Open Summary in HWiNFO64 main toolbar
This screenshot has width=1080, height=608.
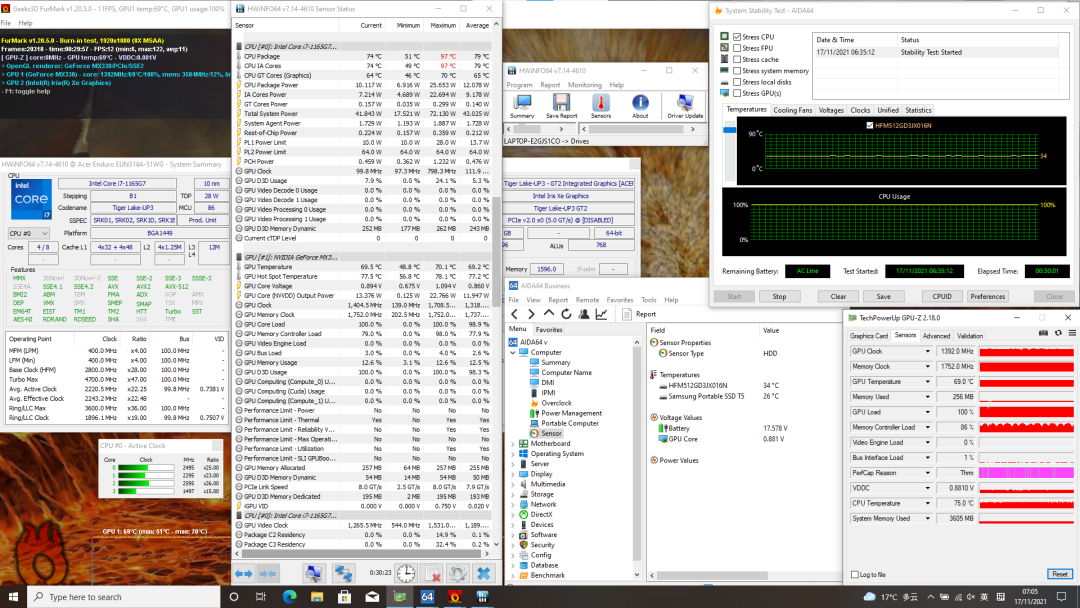522,106
